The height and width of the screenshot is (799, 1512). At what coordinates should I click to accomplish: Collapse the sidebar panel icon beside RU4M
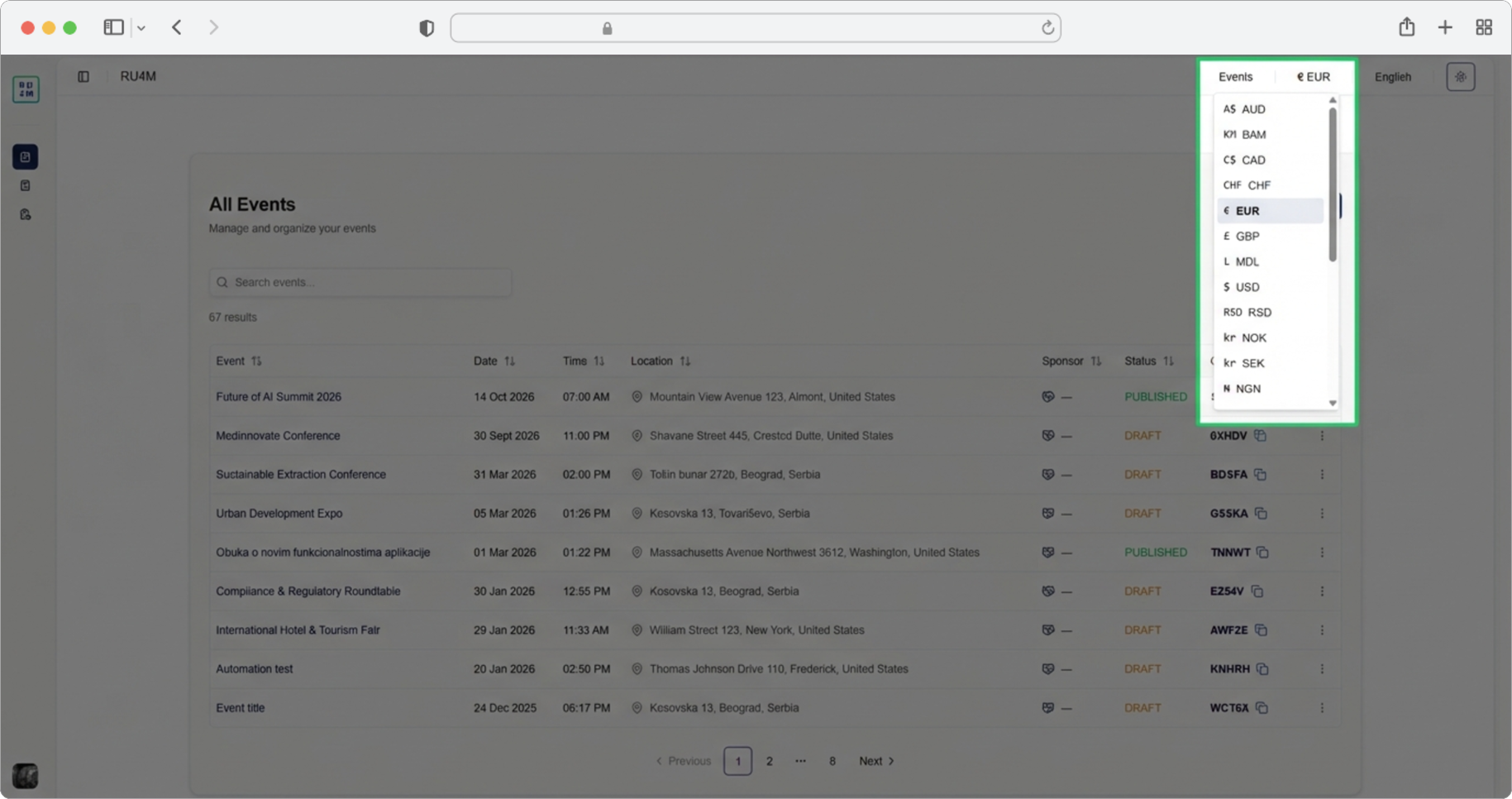click(x=83, y=77)
